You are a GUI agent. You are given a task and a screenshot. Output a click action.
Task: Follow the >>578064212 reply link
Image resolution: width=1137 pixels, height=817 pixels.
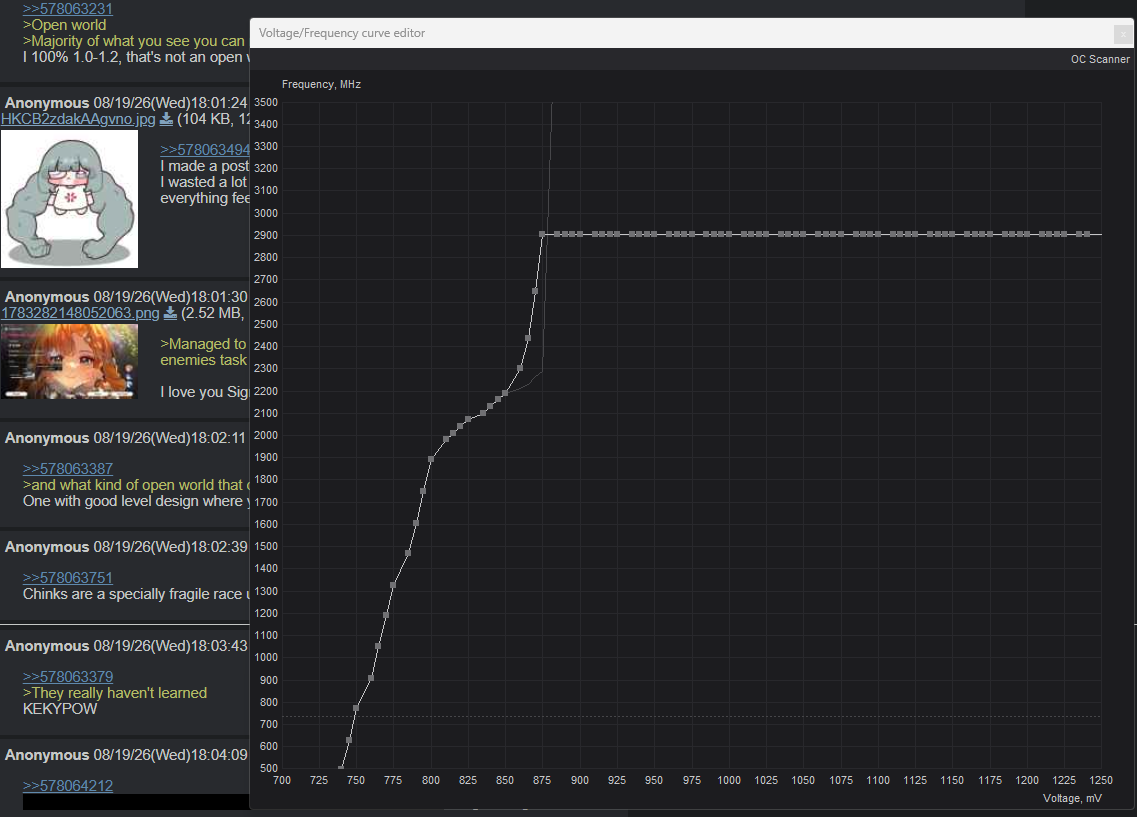(67, 785)
